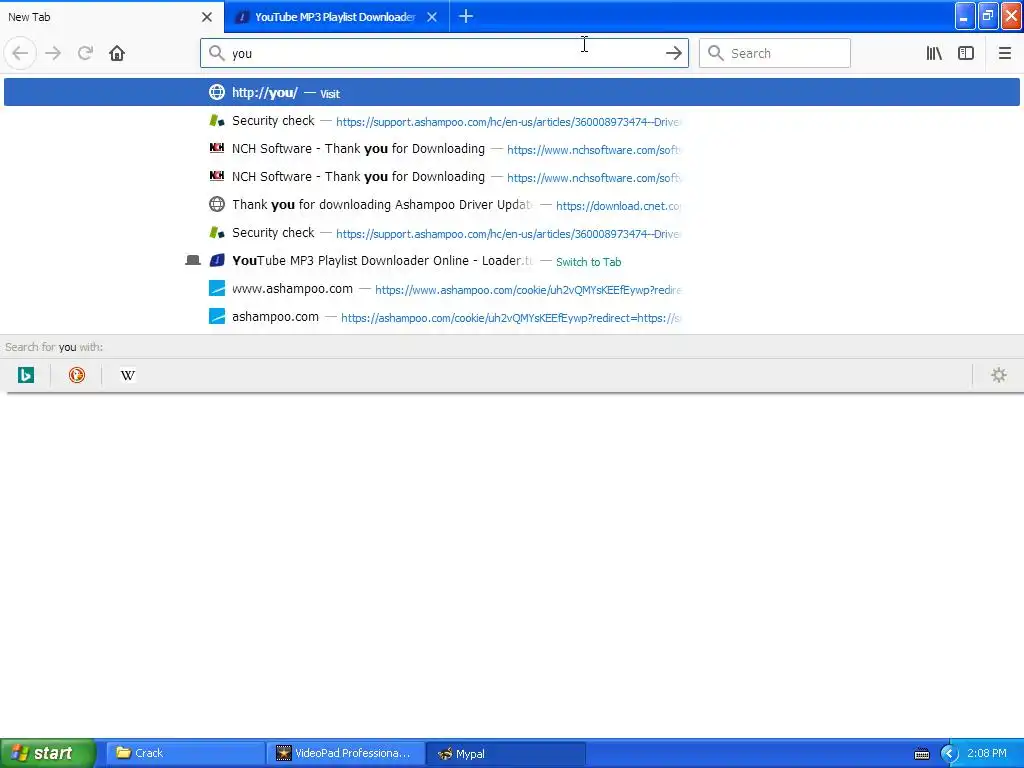This screenshot has width=1024, height=768.
Task: Go forward with the forward arrow button
Action: (53, 53)
